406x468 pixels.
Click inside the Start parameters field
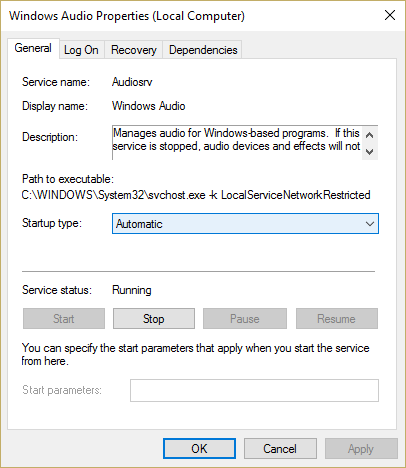tap(254, 390)
